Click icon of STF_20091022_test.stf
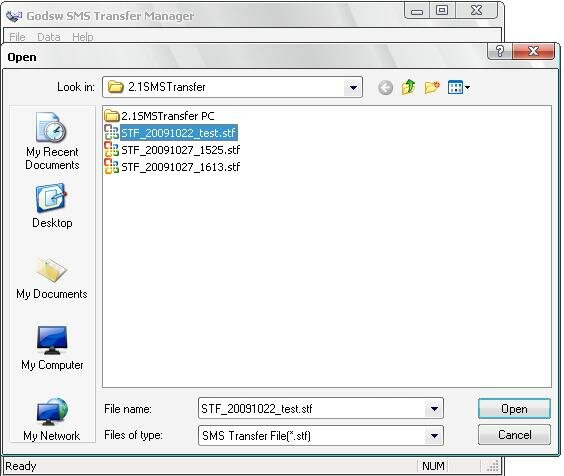Image resolution: width=564 pixels, height=476 pixels. click(x=112, y=132)
